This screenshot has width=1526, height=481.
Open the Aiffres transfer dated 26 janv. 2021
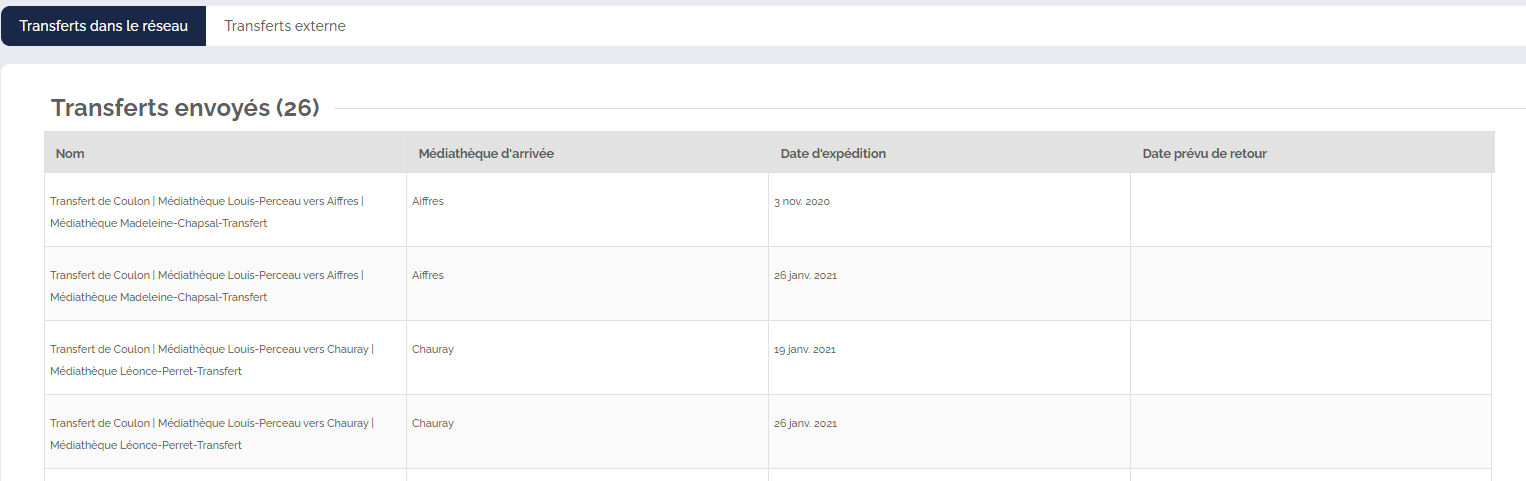207,286
